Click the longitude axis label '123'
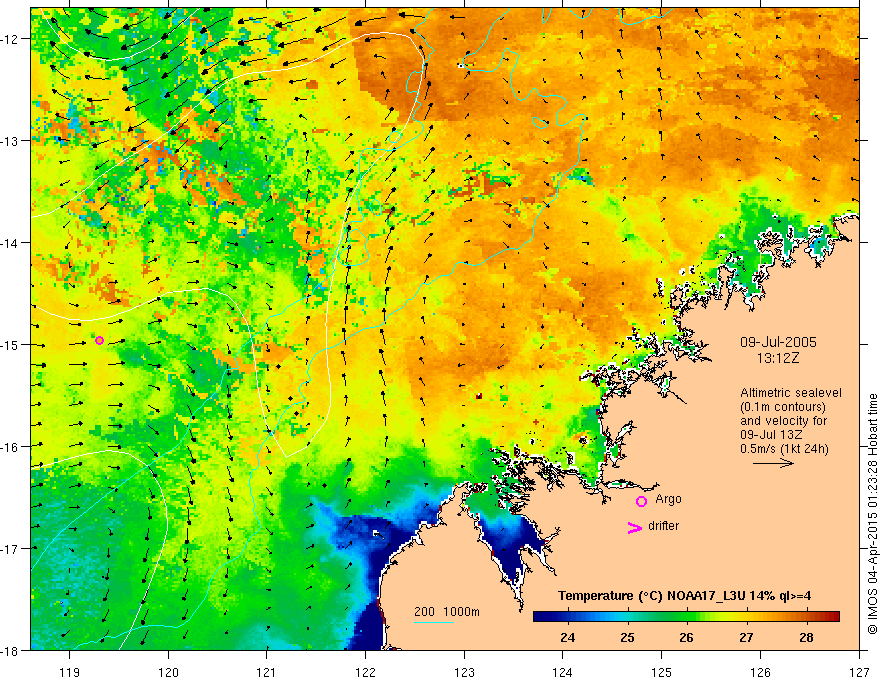880x680 pixels. click(464, 672)
